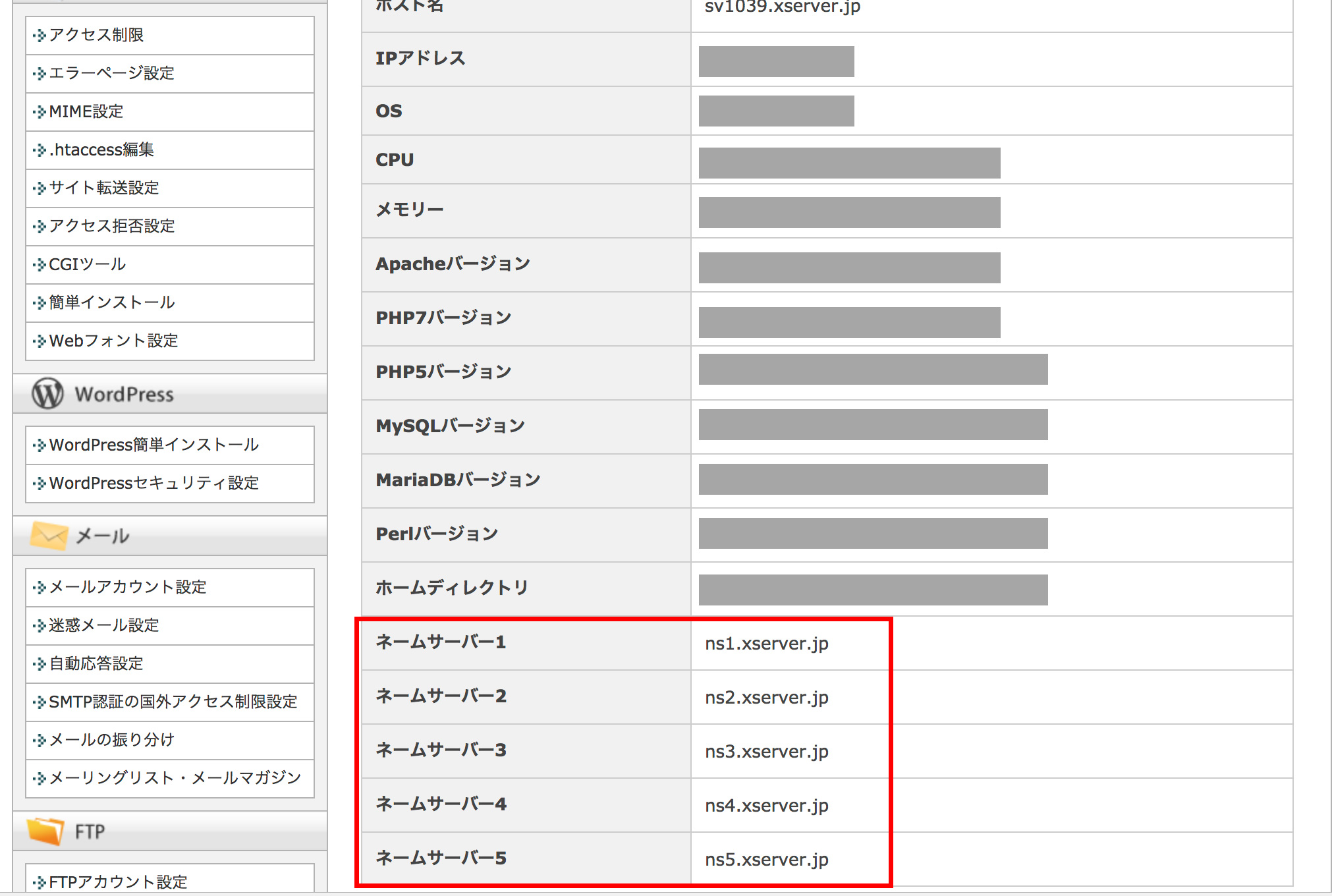Click arrow icon beside CGIツール
Viewport: 1332px width, 896px height.
click(40, 264)
